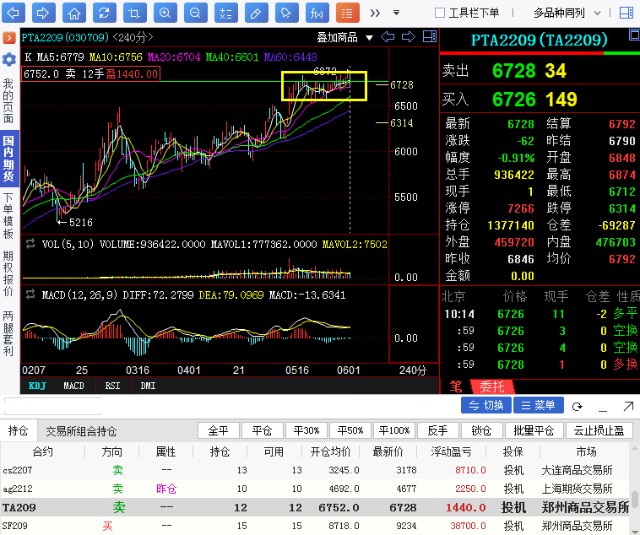Toggle the MACD indicator switch icon
640x535 pixels.
click(x=30, y=294)
